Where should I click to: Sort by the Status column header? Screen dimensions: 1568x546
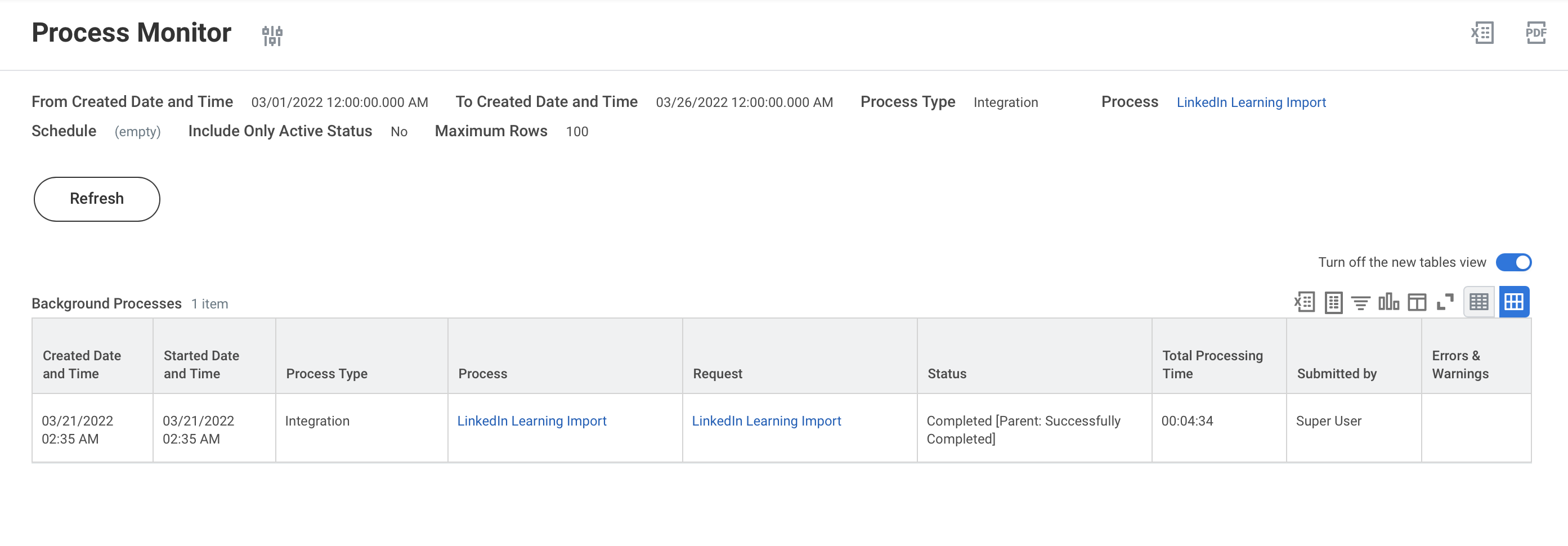coord(947,373)
